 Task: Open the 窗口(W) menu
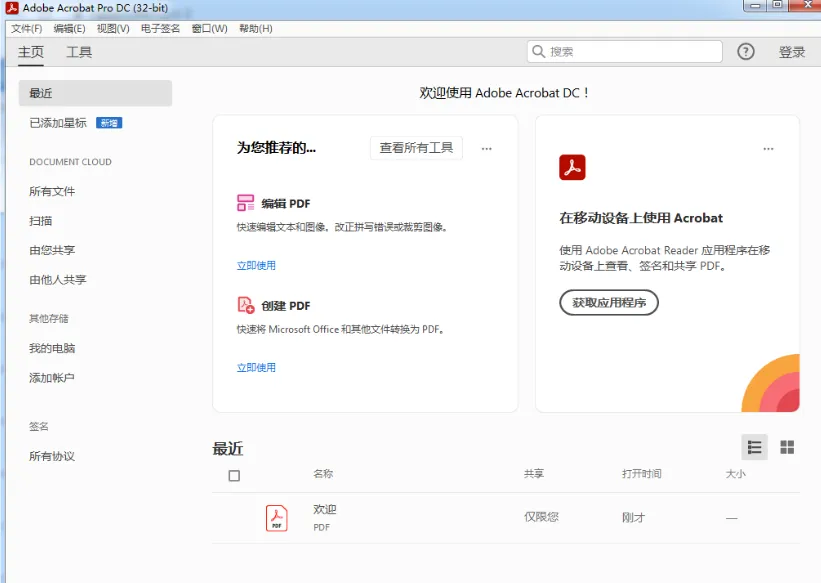tap(209, 28)
